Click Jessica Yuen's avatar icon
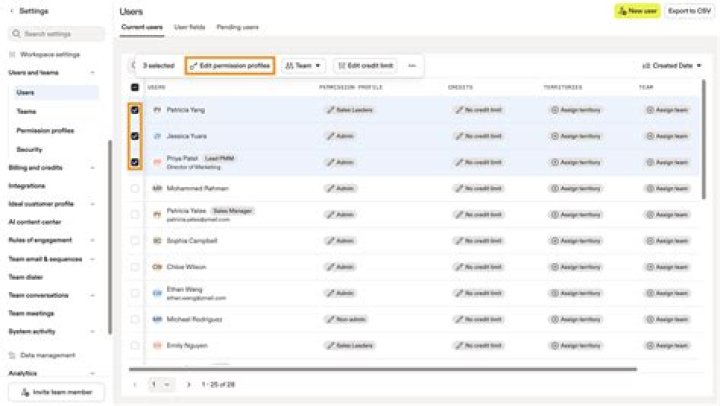Viewport: 720px width, 406px height. tap(157, 136)
